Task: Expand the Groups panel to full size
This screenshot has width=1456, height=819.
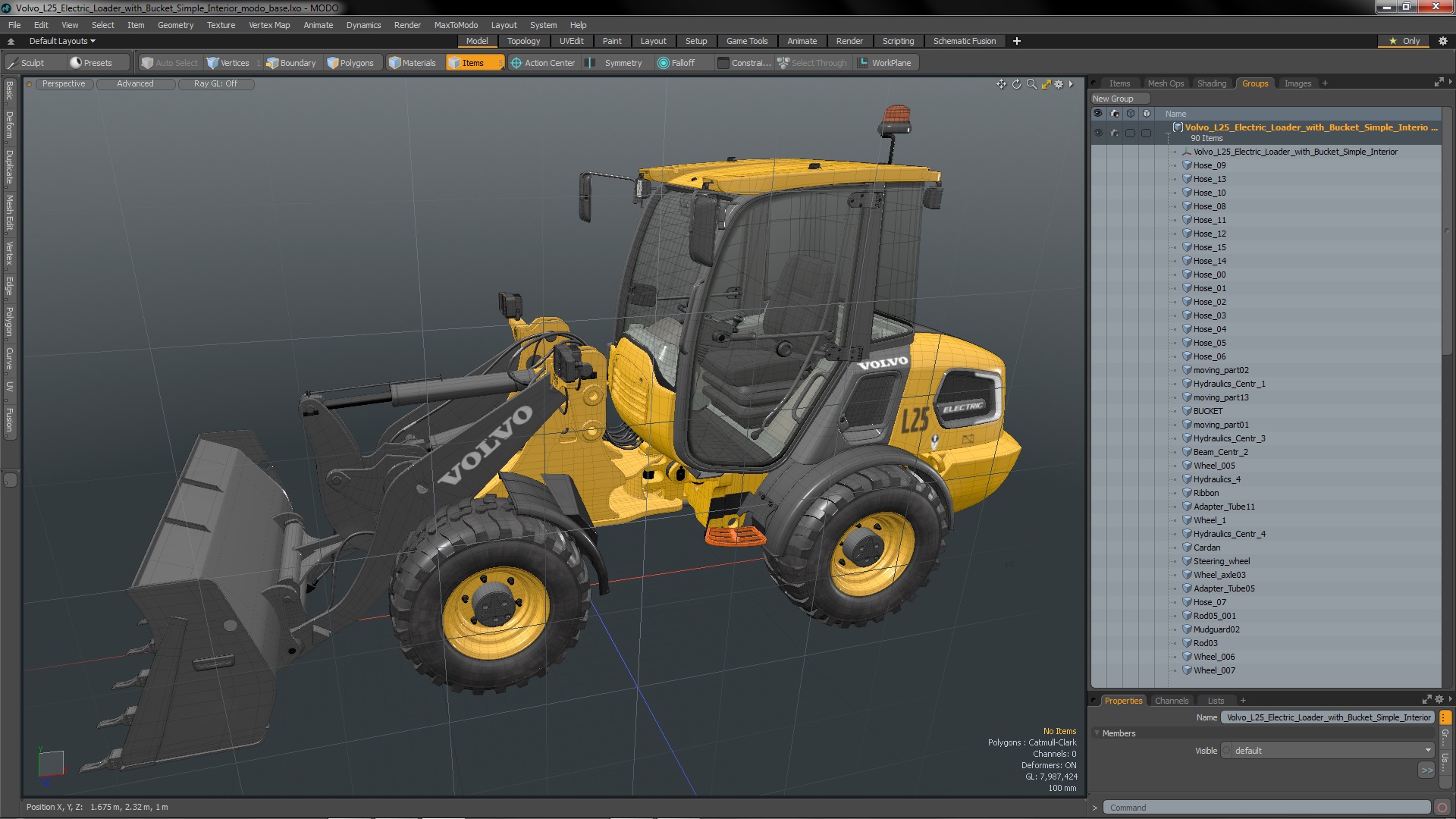Action: pos(1439,83)
